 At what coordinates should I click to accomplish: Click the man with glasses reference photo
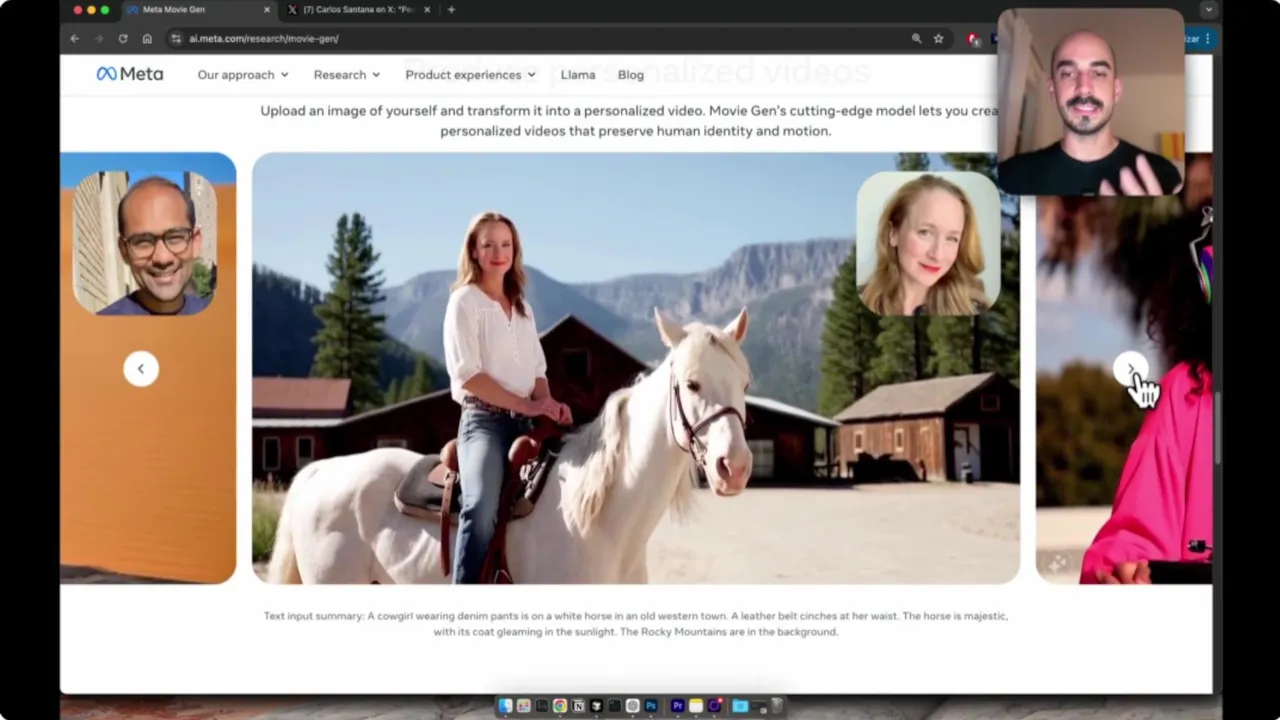coord(145,243)
